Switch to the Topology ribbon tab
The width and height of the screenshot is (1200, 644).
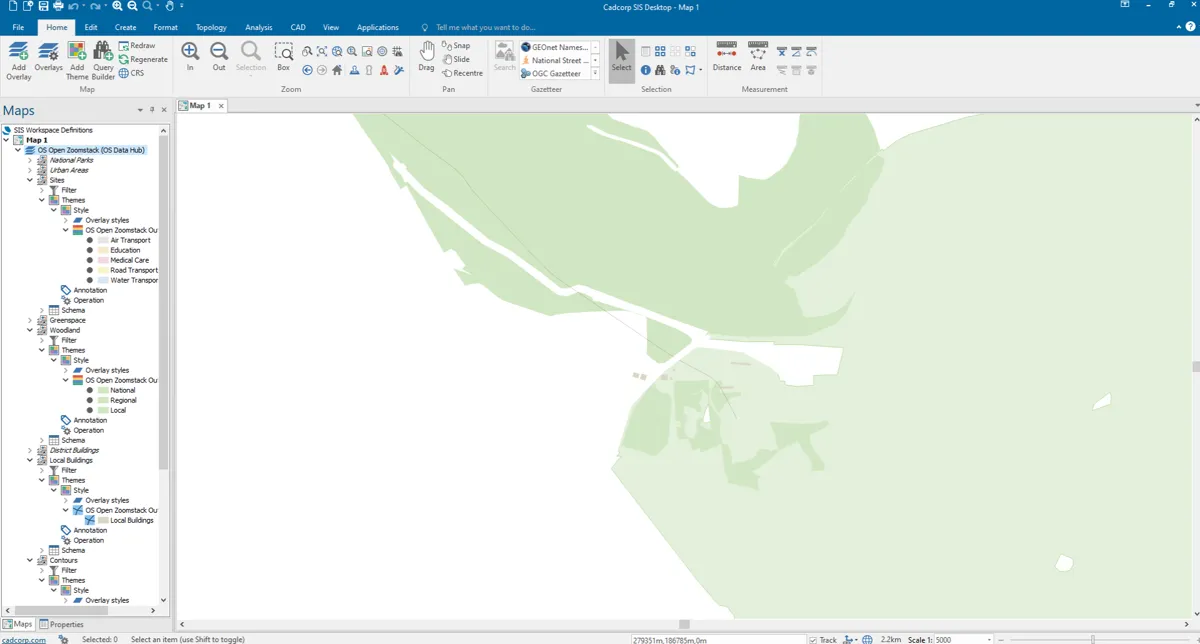pyautogui.click(x=211, y=27)
